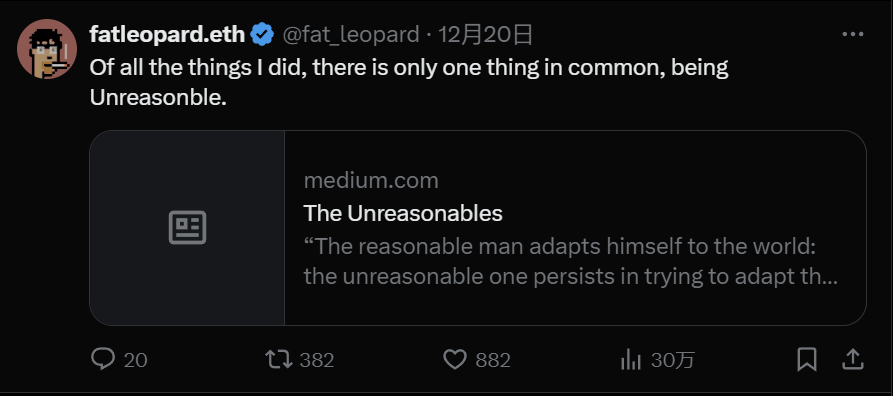Open the @fat_leopard handle link

pos(351,35)
